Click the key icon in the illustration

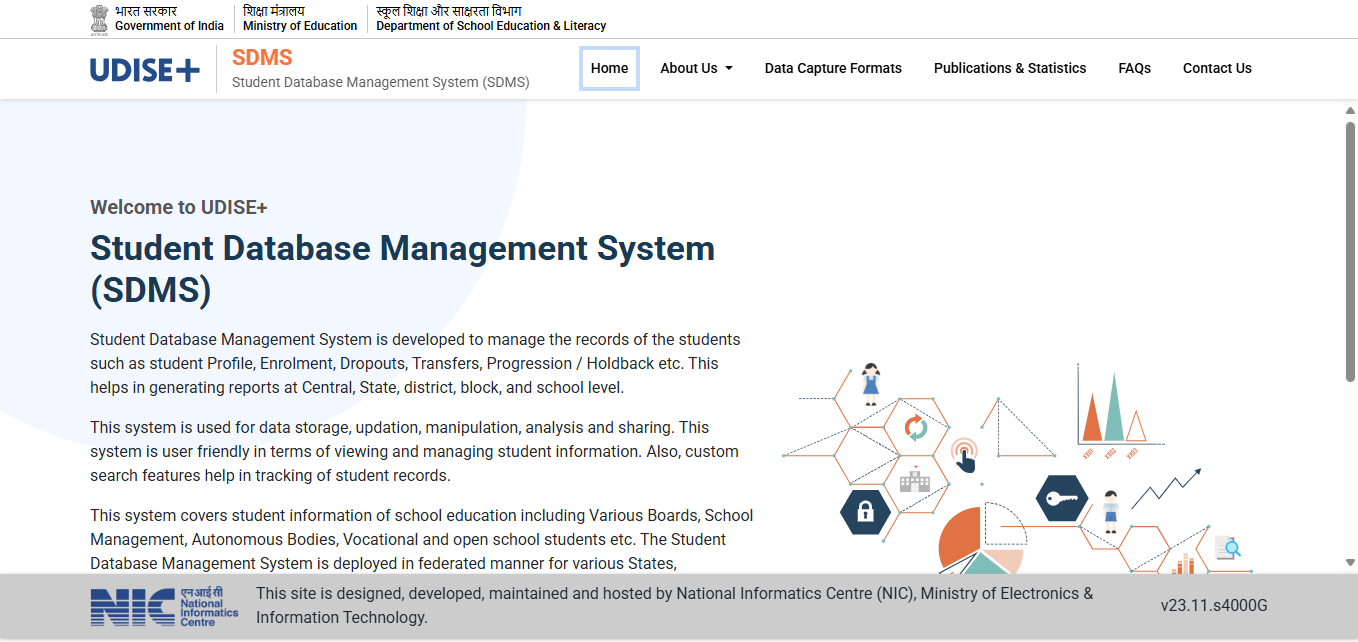coord(1062,498)
